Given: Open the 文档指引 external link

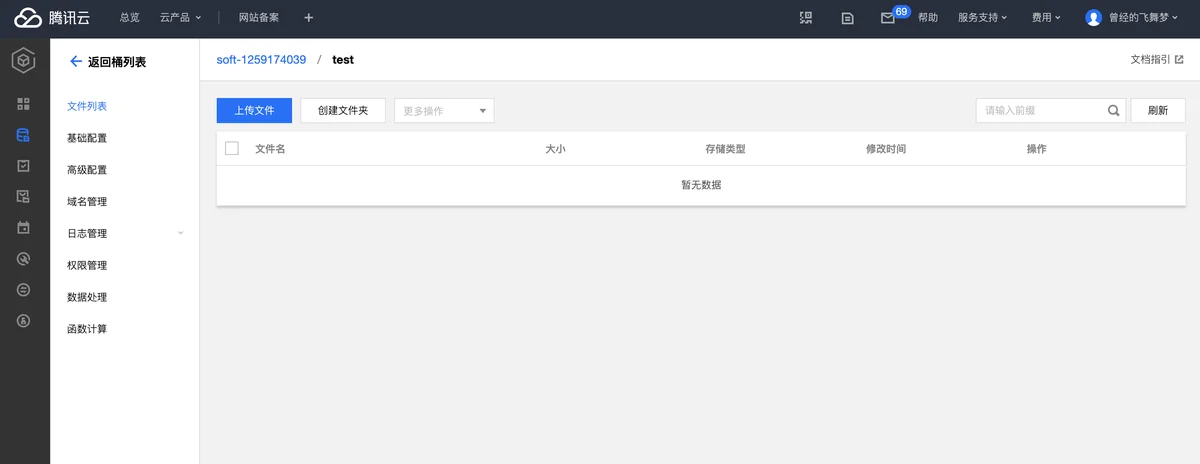Looking at the screenshot, I should coord(1157,60).
